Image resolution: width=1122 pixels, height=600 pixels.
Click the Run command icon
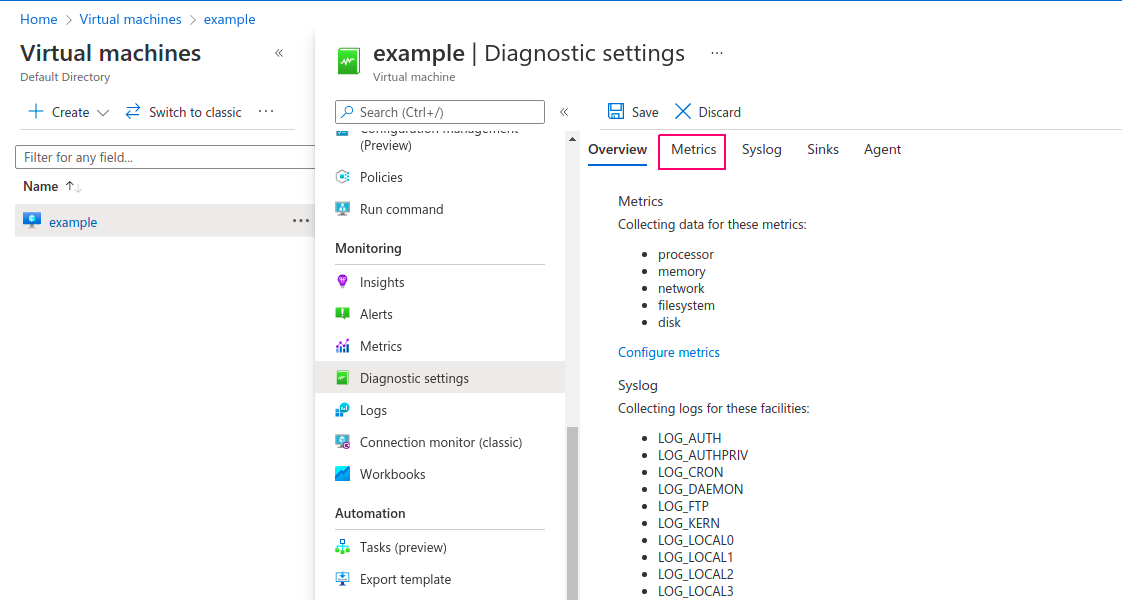coord(343,209)
